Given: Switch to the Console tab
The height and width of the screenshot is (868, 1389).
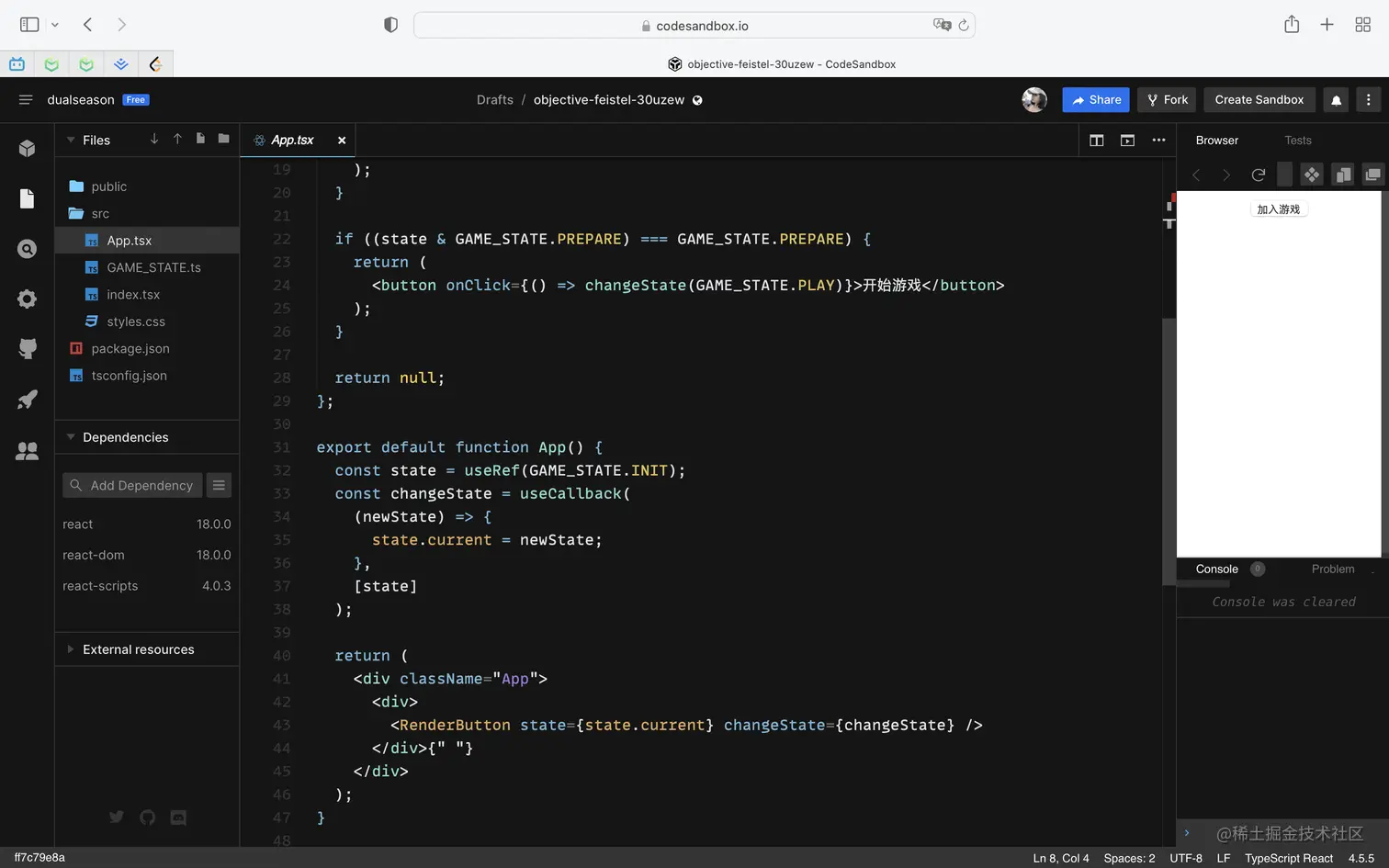Looking at the screenshot, I should pos(1217,569).
